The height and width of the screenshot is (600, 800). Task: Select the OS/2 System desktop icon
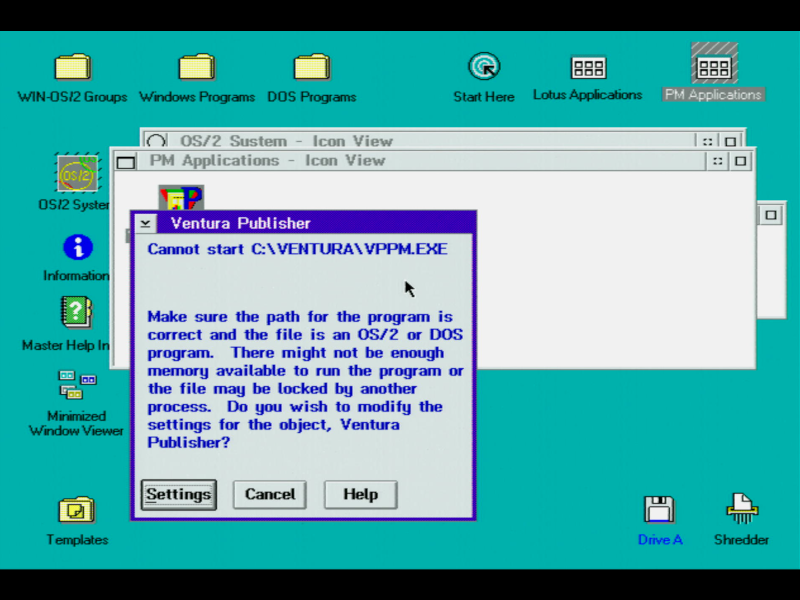[78, 174]
